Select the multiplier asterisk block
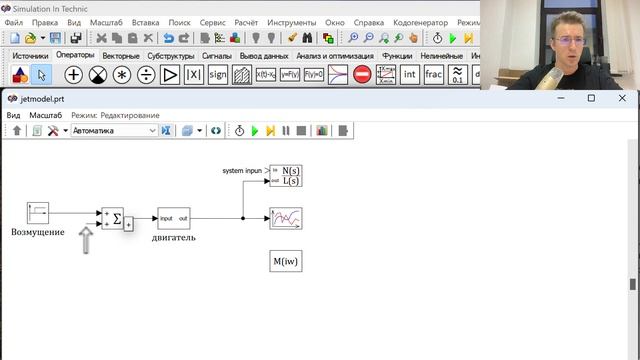The image size is (640, 360). 122,75
